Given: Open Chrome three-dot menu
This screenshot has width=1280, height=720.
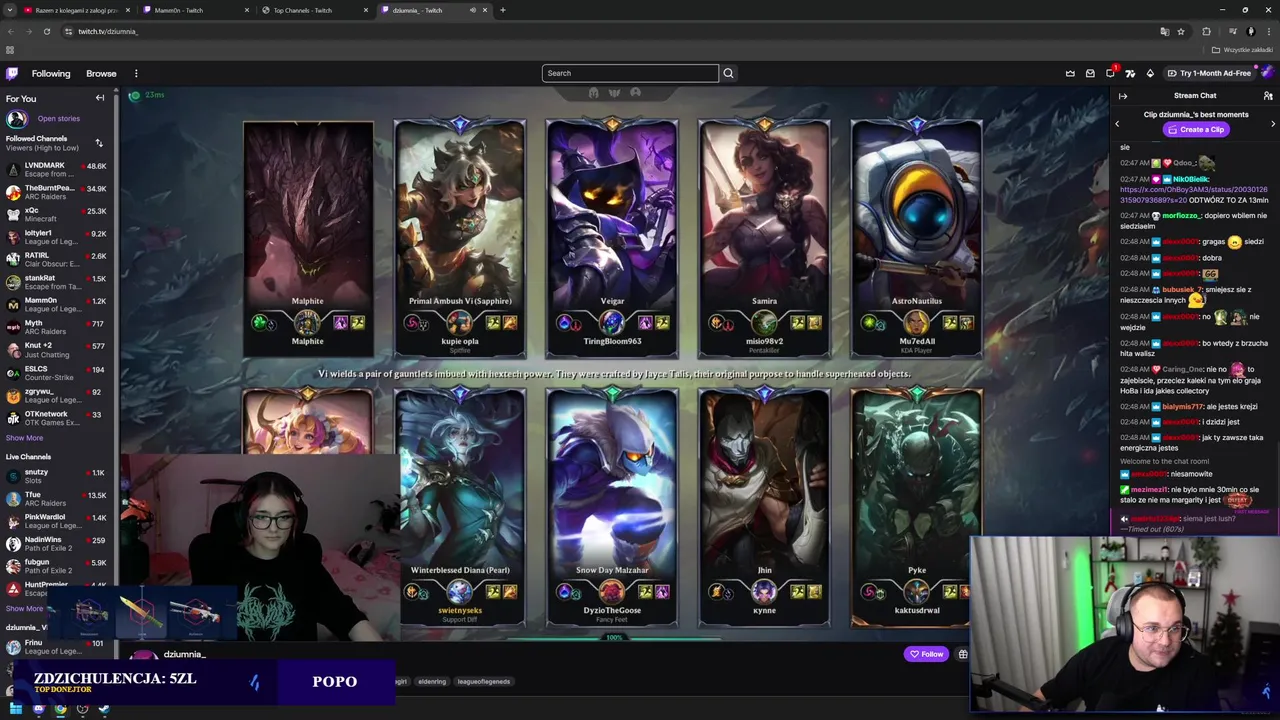Looking at the screenshot, I should pyautogui.click(x=1269, y=31).
